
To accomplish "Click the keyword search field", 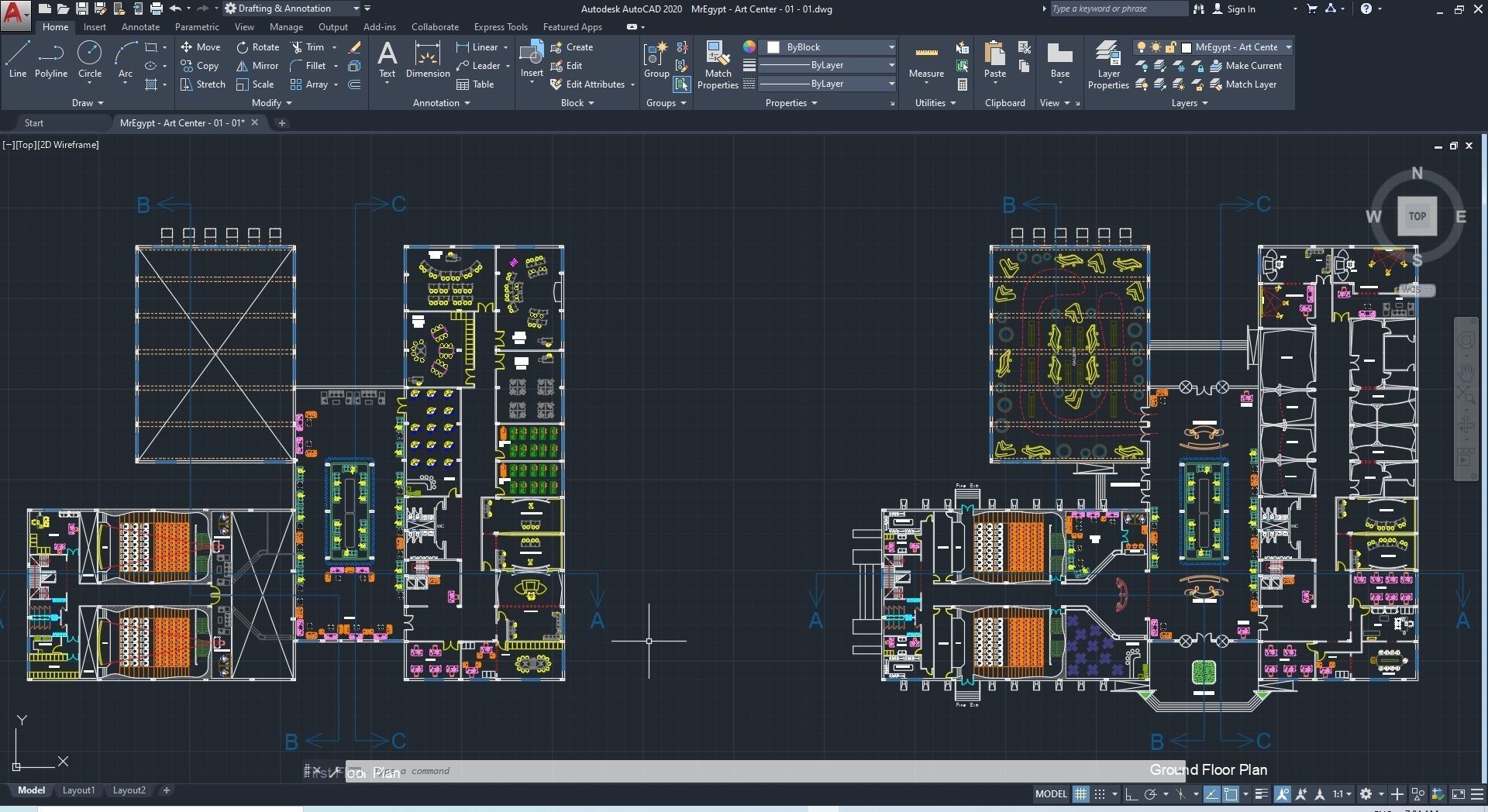I will pyautogui.click(x=1118, y=9).
